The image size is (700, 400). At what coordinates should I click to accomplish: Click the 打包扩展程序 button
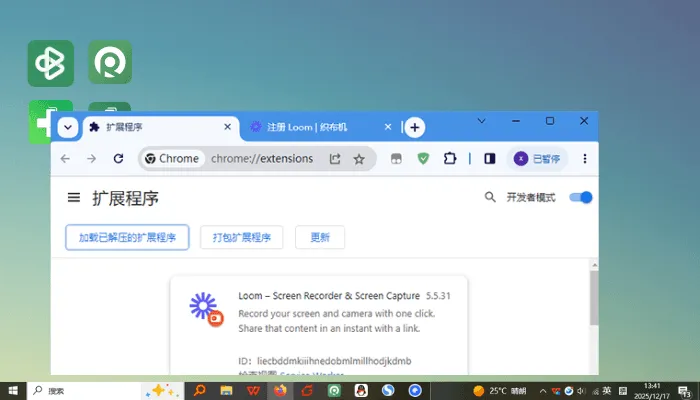coord(242,237)
